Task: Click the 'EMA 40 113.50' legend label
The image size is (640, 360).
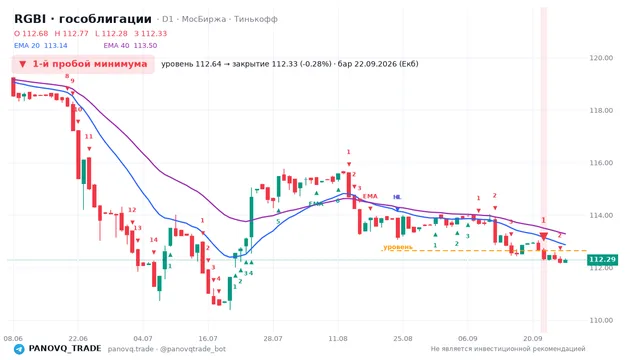Action: tap(130, 46)
